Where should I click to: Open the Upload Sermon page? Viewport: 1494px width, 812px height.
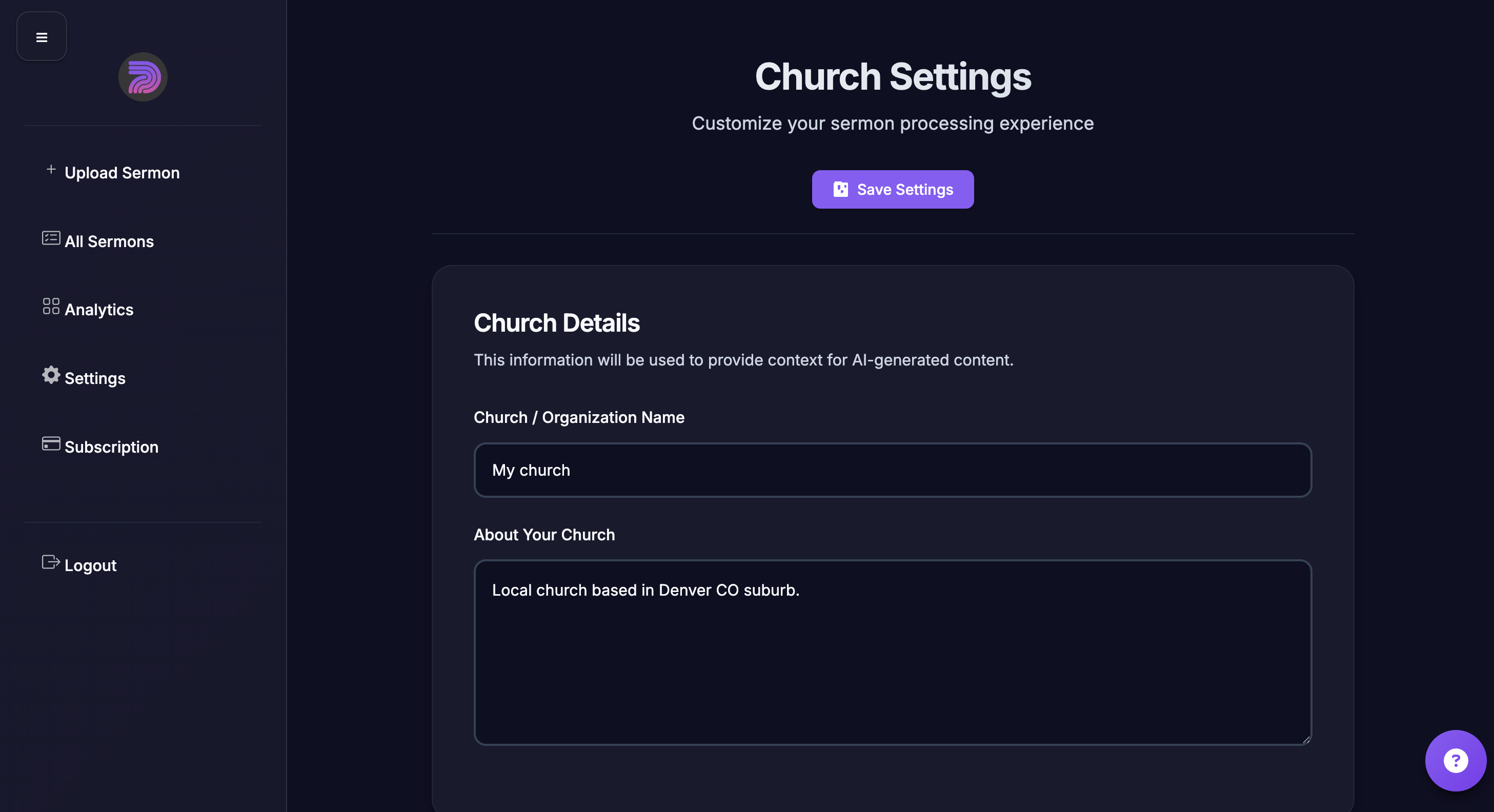[122, 173]
